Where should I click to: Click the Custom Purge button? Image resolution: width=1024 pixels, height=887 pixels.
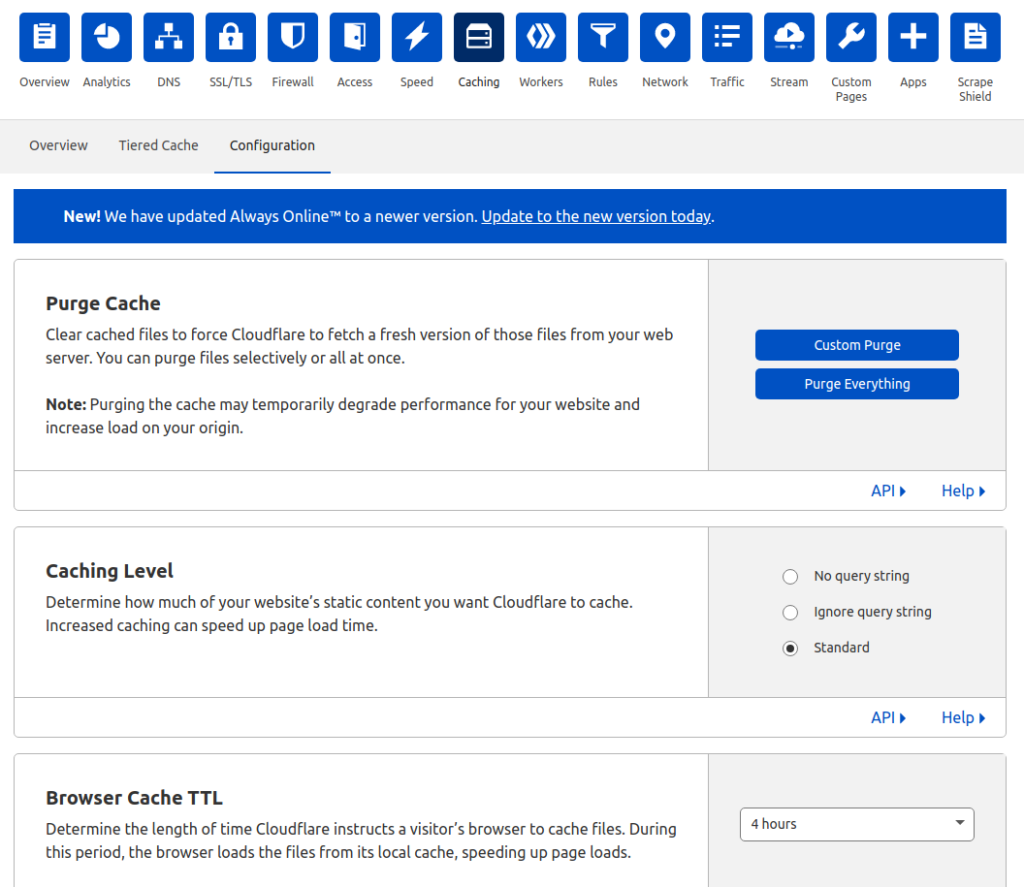[x=857, y=345]
